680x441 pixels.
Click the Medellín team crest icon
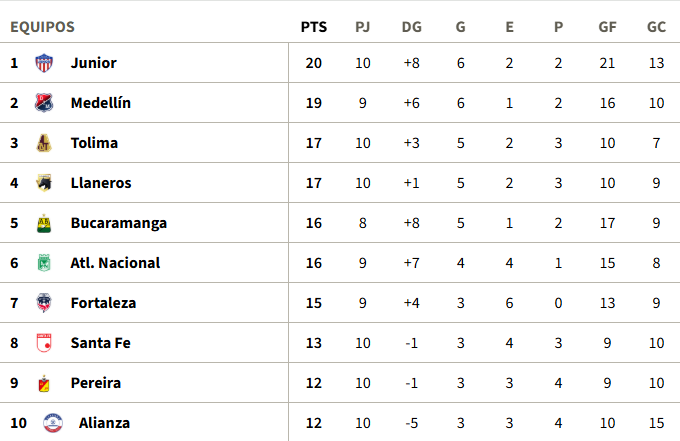44,103
